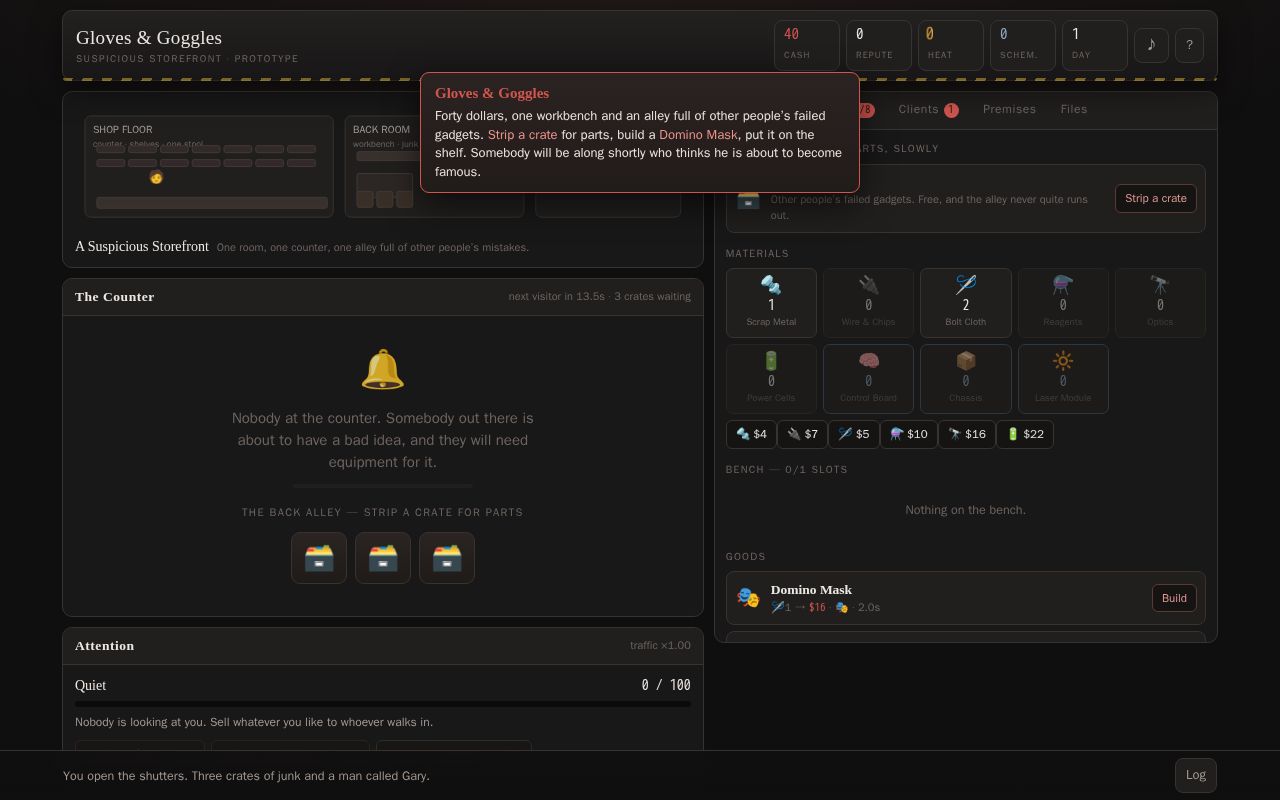Click 'next visitor in 13.5s' counter text
Image resolution: width=1280 pixels, height=800 pixels.
coord(556,296)
